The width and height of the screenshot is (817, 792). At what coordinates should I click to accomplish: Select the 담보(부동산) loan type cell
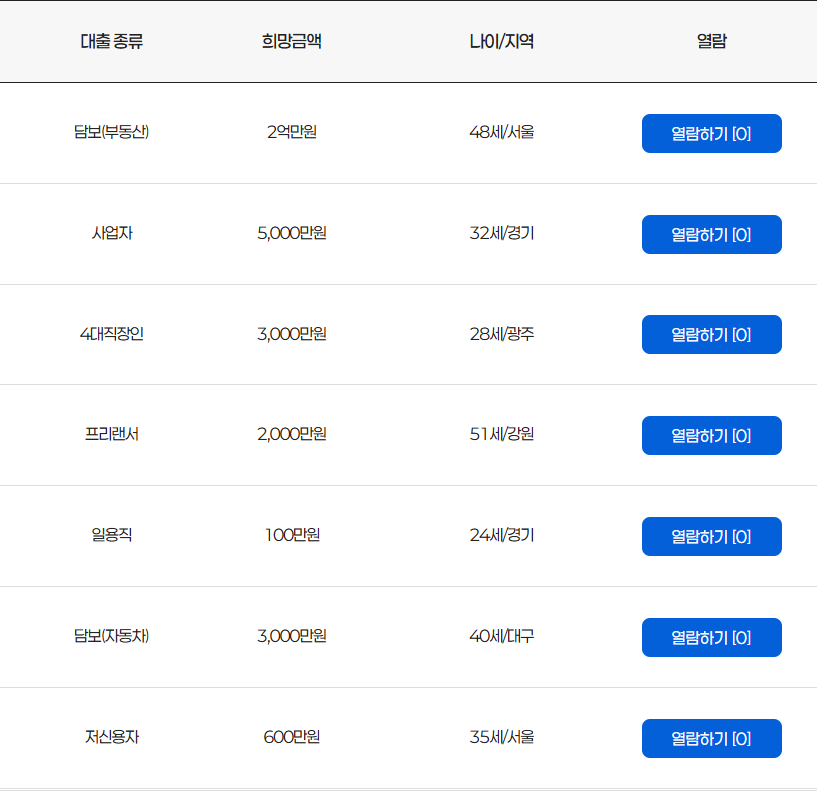112,132
